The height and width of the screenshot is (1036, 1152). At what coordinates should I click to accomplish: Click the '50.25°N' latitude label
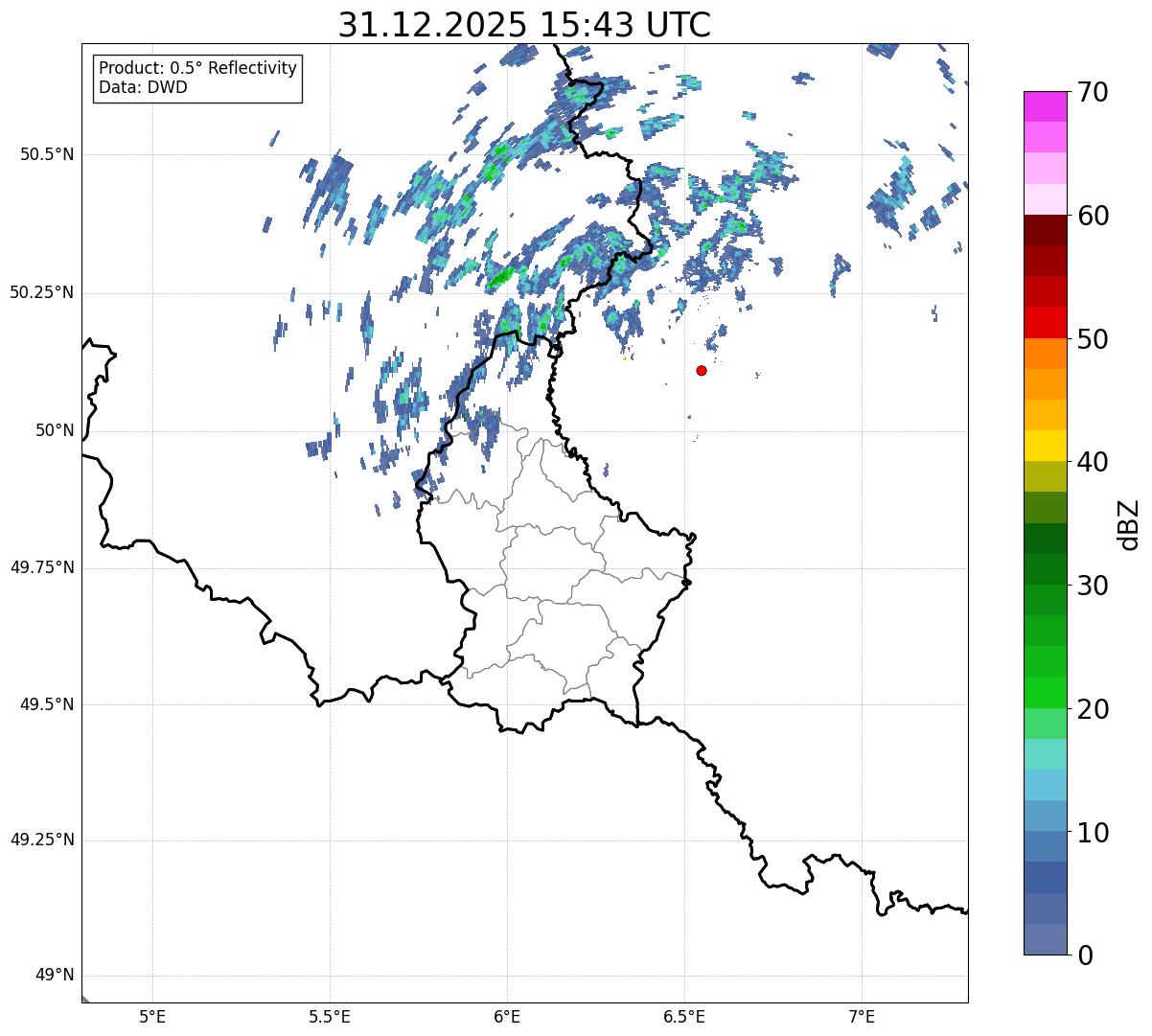click(x=41, y=292)
